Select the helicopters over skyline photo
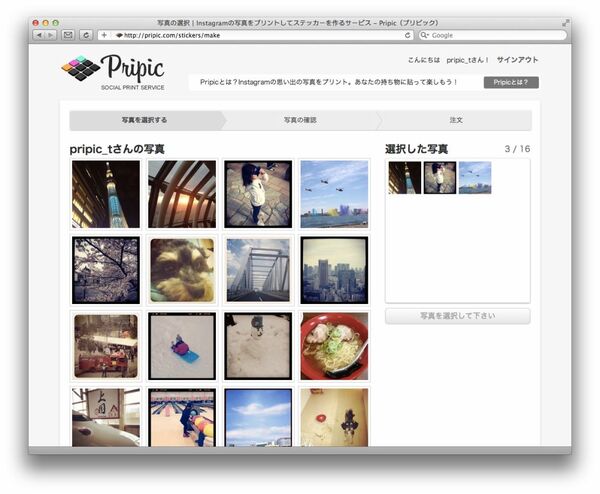The image size is (600, 494). pyautogui.click(x=334, y=194)
